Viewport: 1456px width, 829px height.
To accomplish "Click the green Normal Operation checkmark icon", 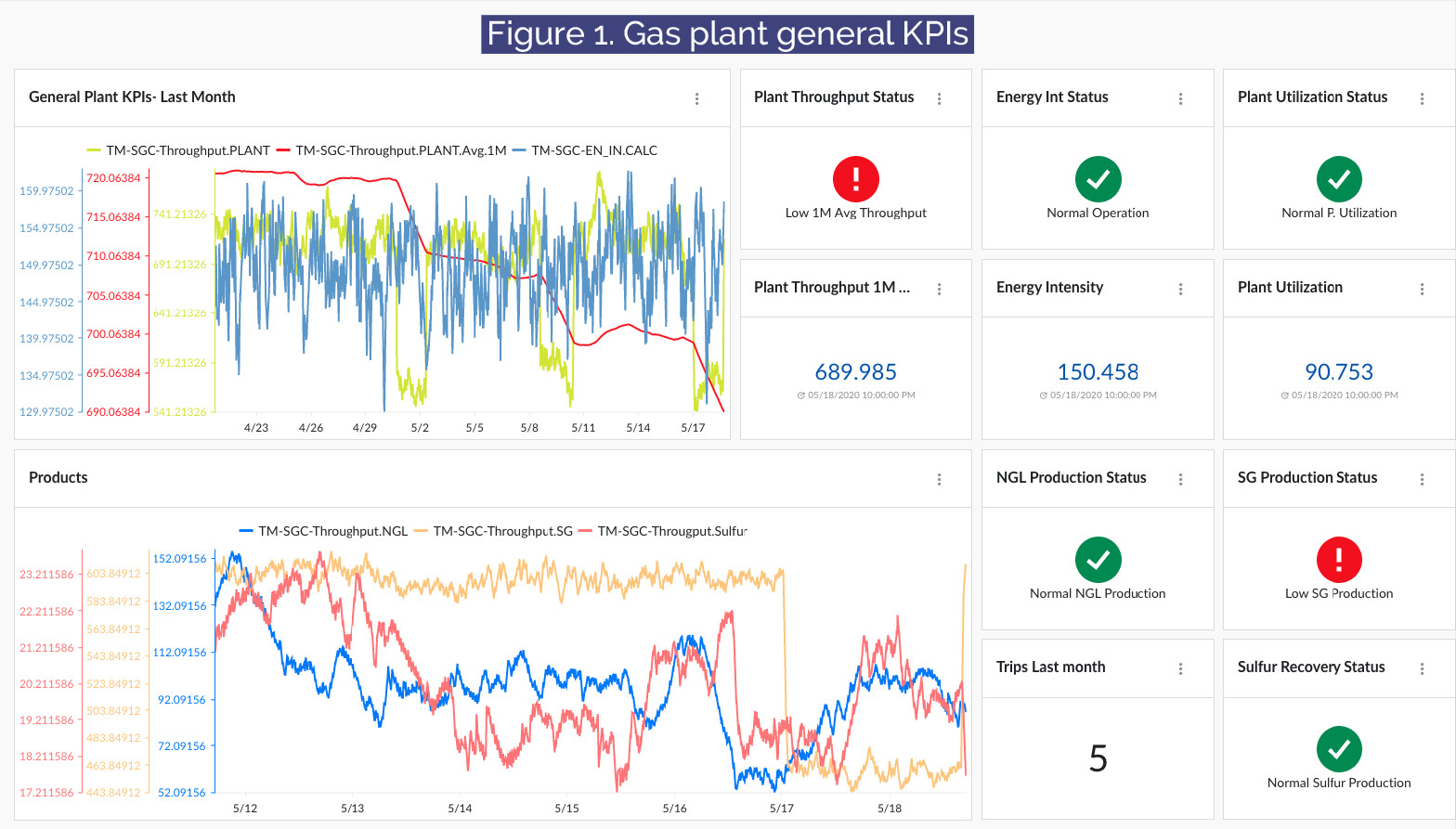I will pos(1098,179).
